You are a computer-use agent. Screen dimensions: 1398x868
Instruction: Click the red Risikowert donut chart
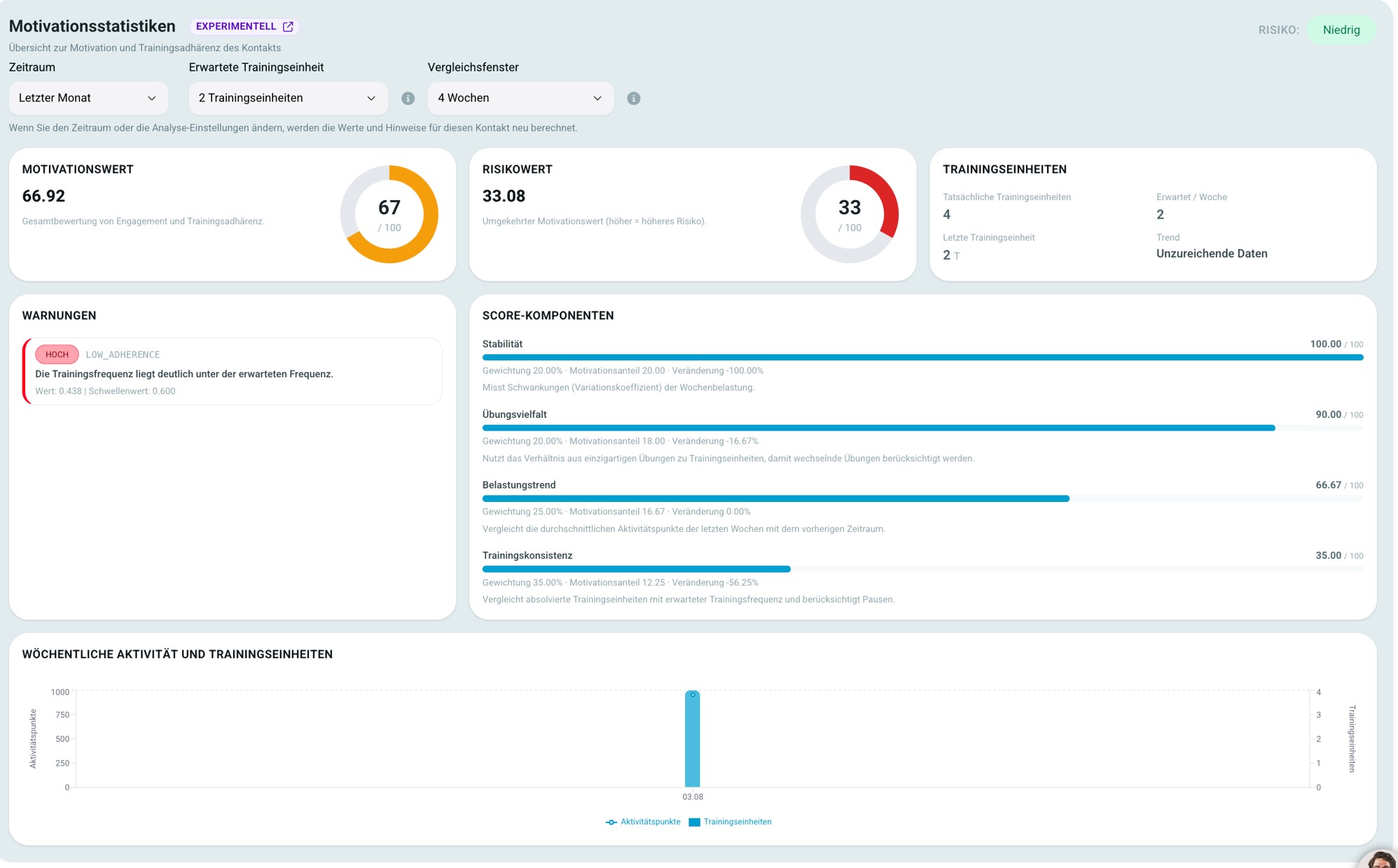(850, 214)
